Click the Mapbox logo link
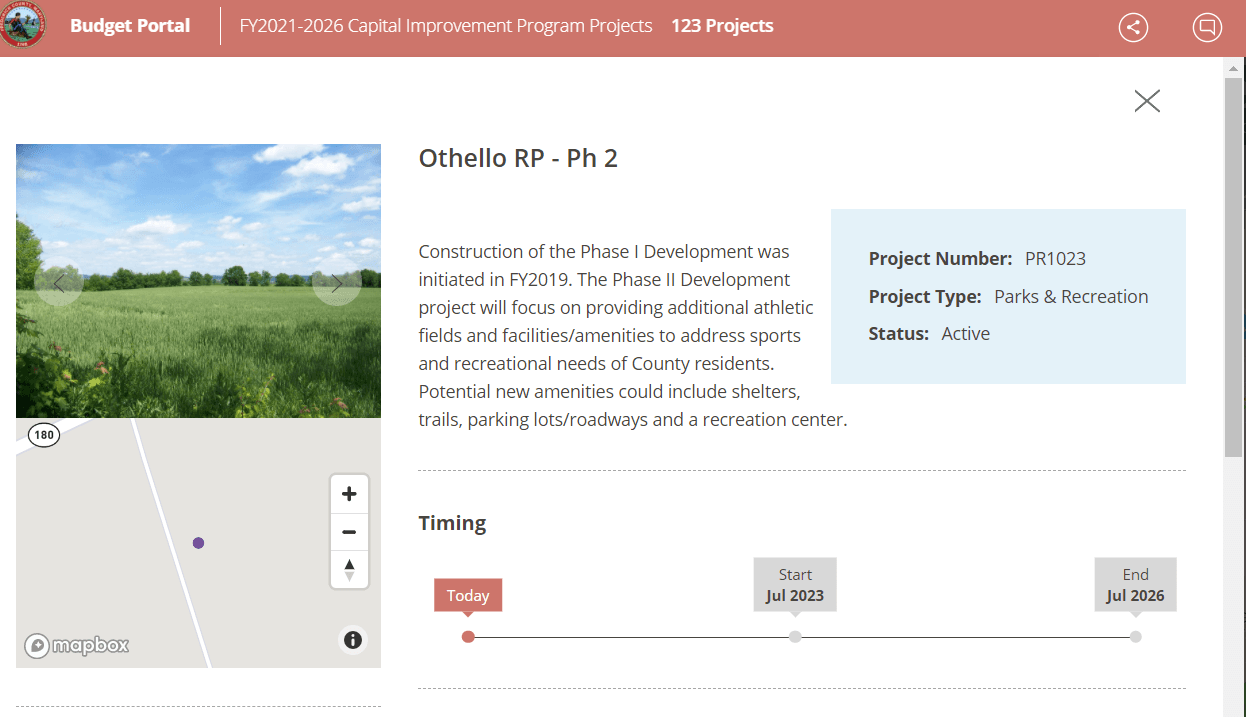The height and width of the screenshot is (717, 1246). click(78, 646)
